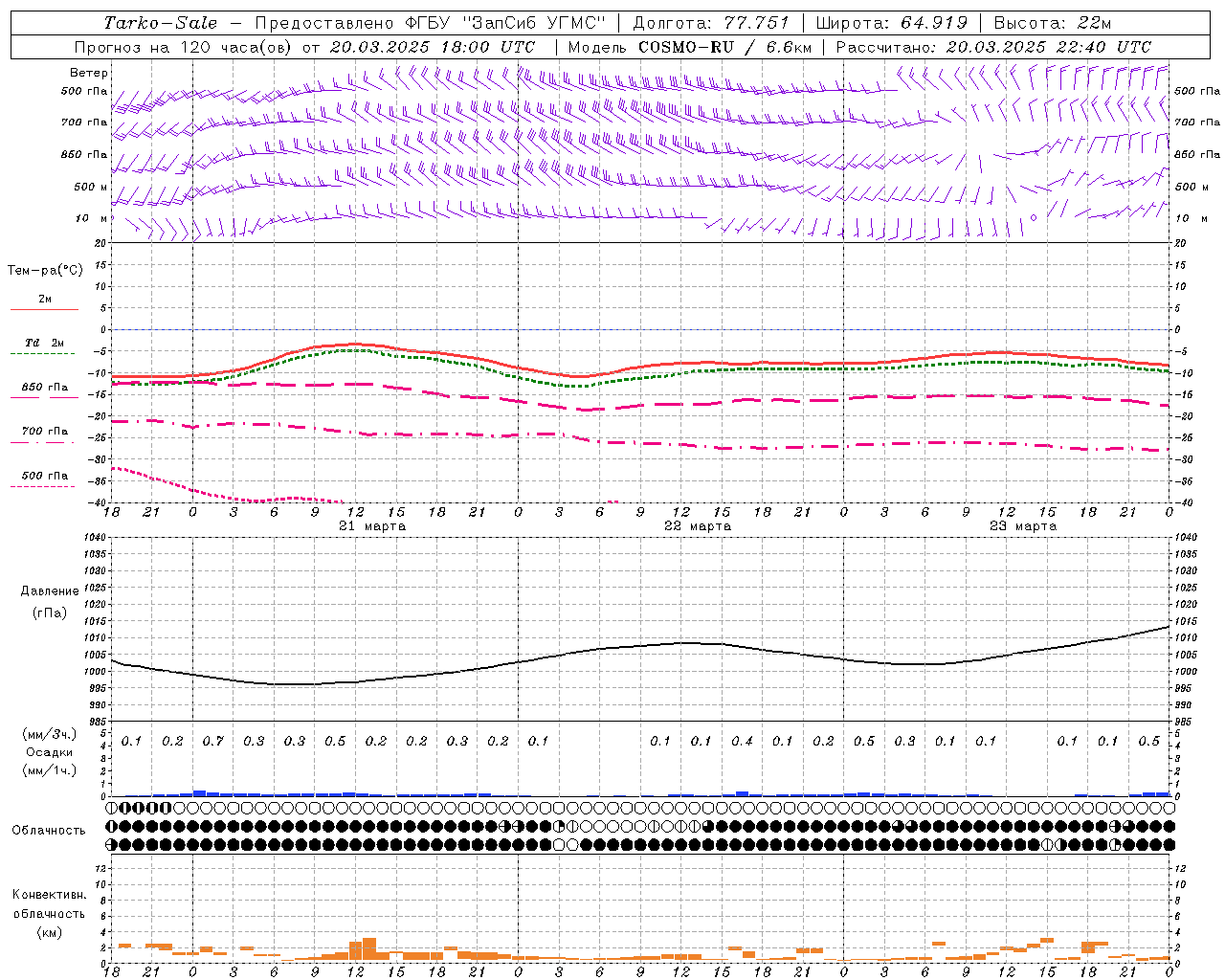Screen dimensions: 1225x980
Task: Click the Tarko-Sale station title
Action: (161, 23)
